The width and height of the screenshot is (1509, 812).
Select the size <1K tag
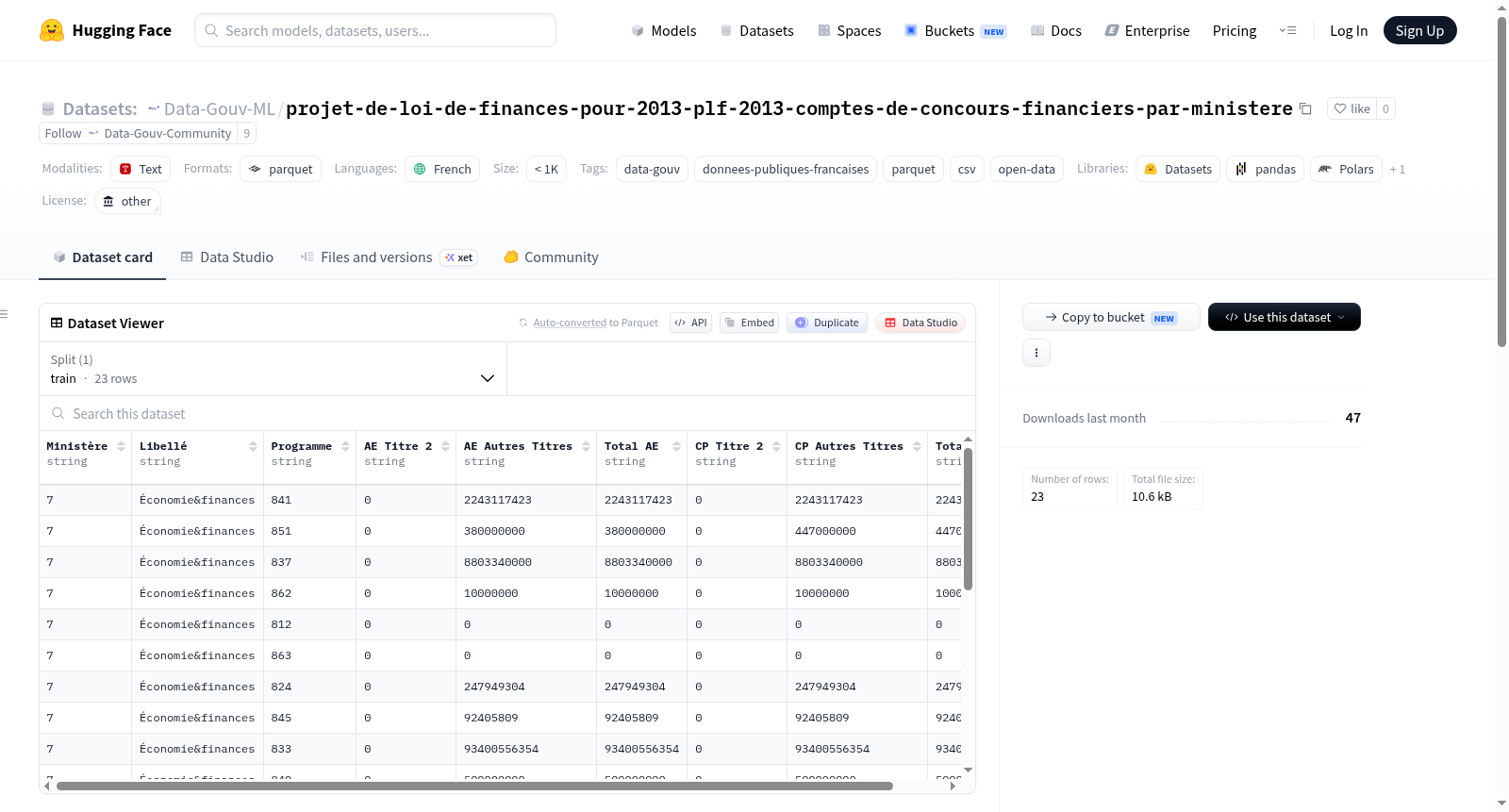point(546,170)
